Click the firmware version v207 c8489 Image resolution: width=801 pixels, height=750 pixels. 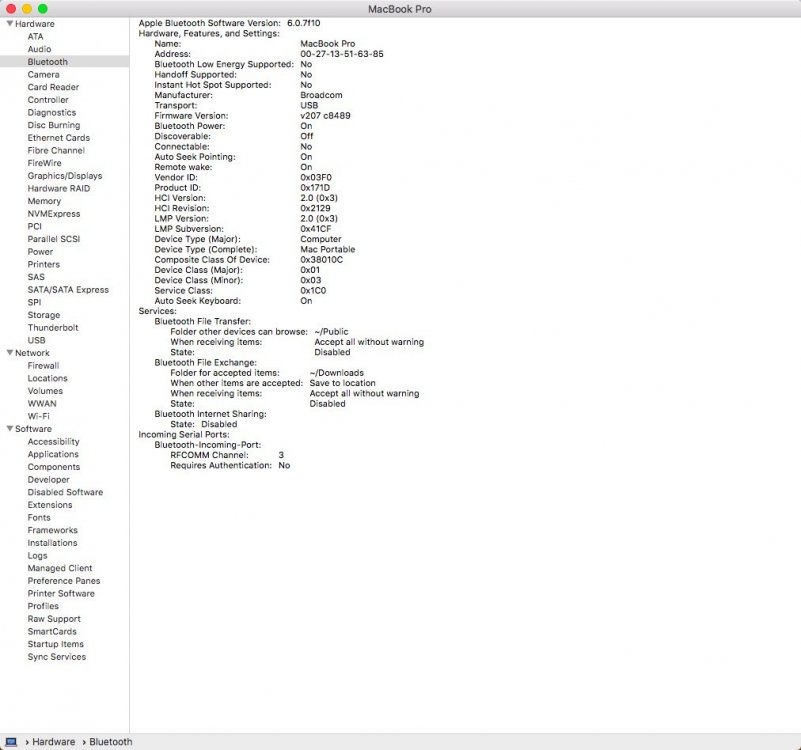pyautogui.click(x=325, y=115)
